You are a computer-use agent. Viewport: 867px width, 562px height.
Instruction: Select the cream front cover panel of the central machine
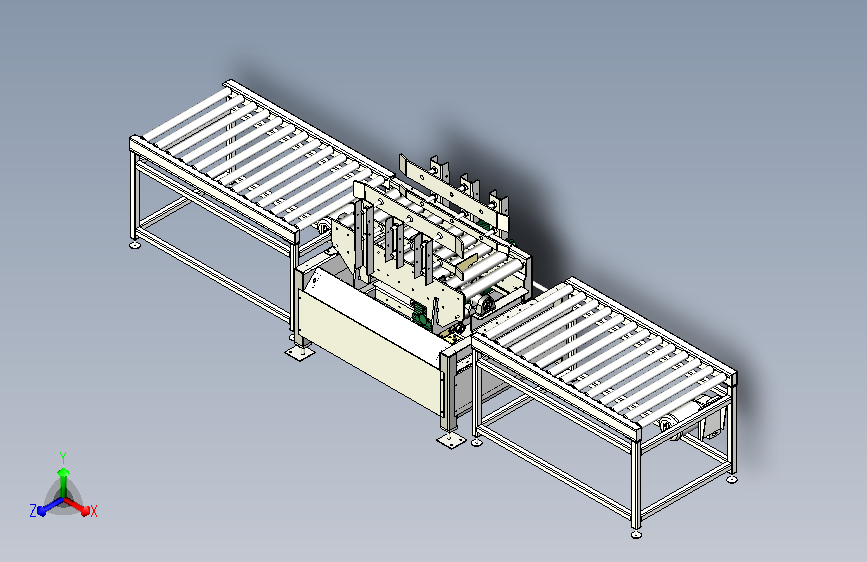coord(369,352)
